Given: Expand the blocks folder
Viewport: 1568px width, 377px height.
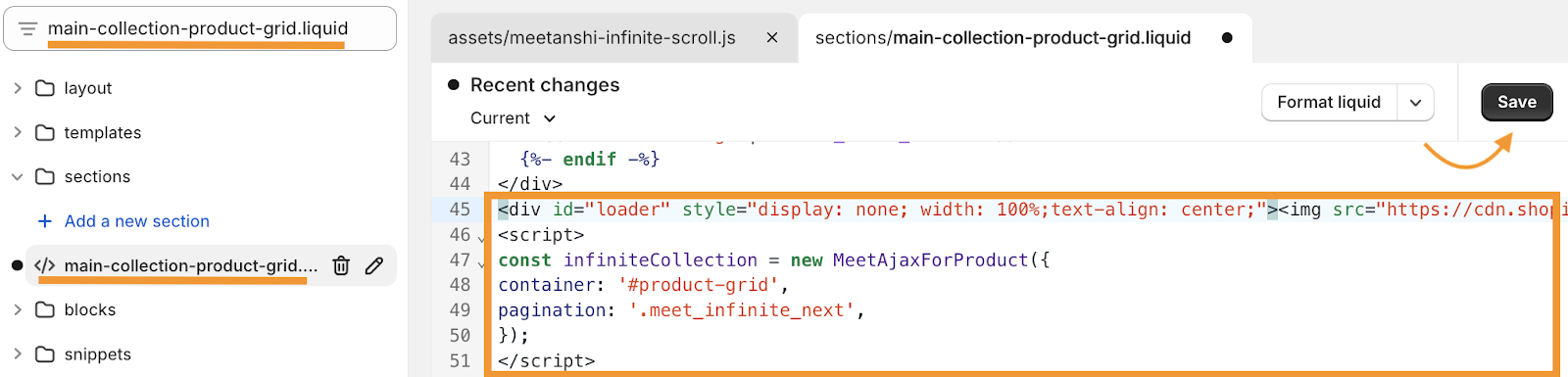Looking at the screenshot, I should click(x=17, y=309).
